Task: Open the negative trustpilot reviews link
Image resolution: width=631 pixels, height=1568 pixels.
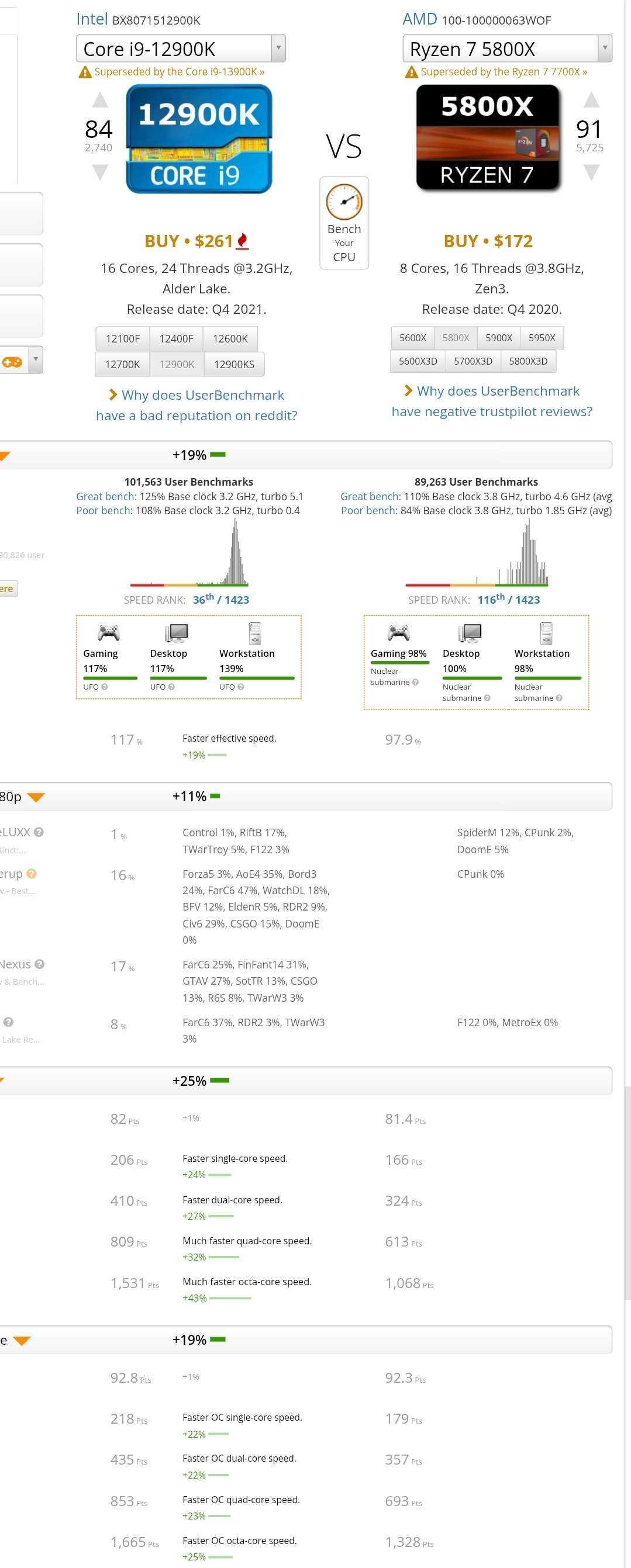Action: click(x=491, y=401)
